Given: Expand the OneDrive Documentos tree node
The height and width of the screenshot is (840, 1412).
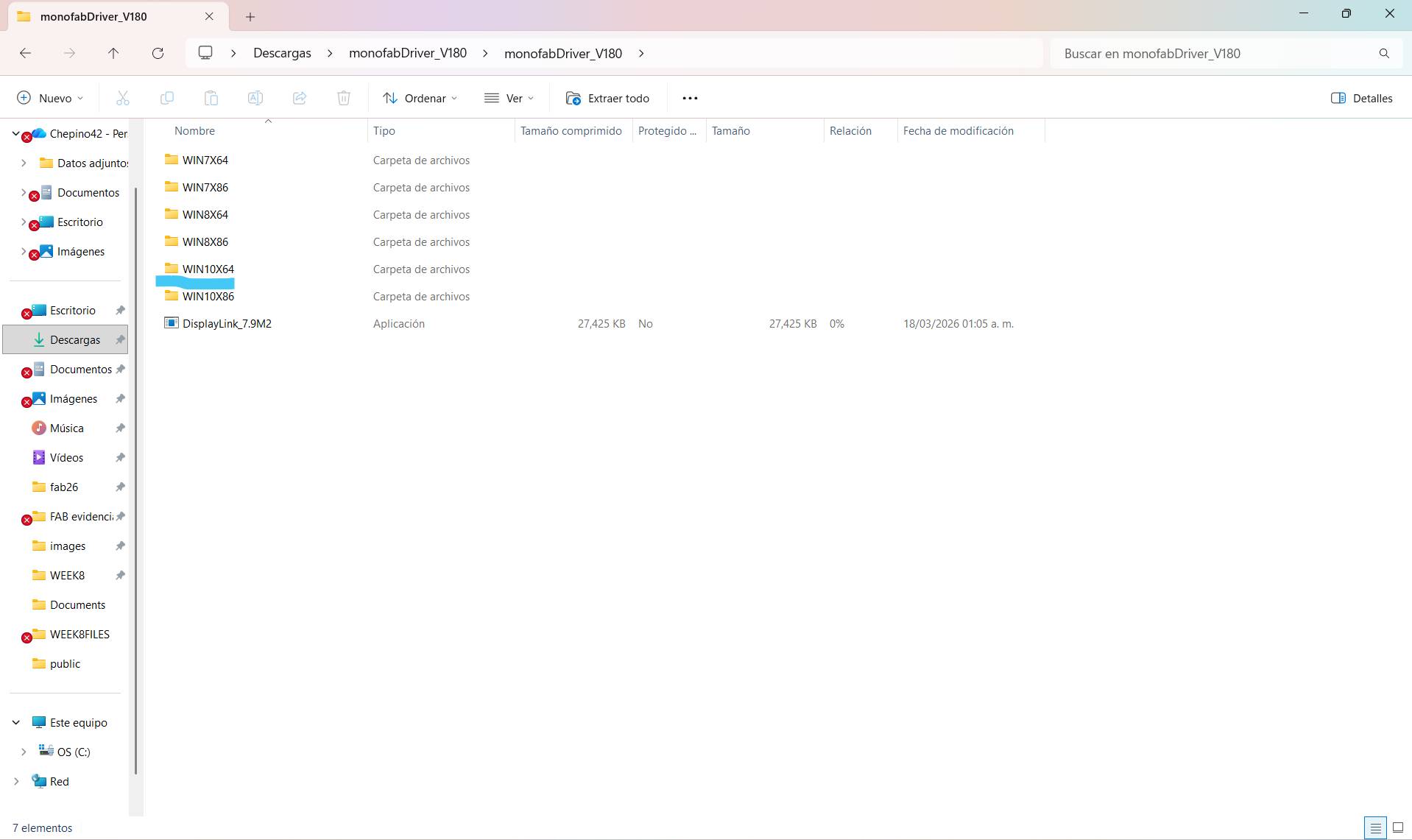Looking at the screenshot, I should point(24,192).
